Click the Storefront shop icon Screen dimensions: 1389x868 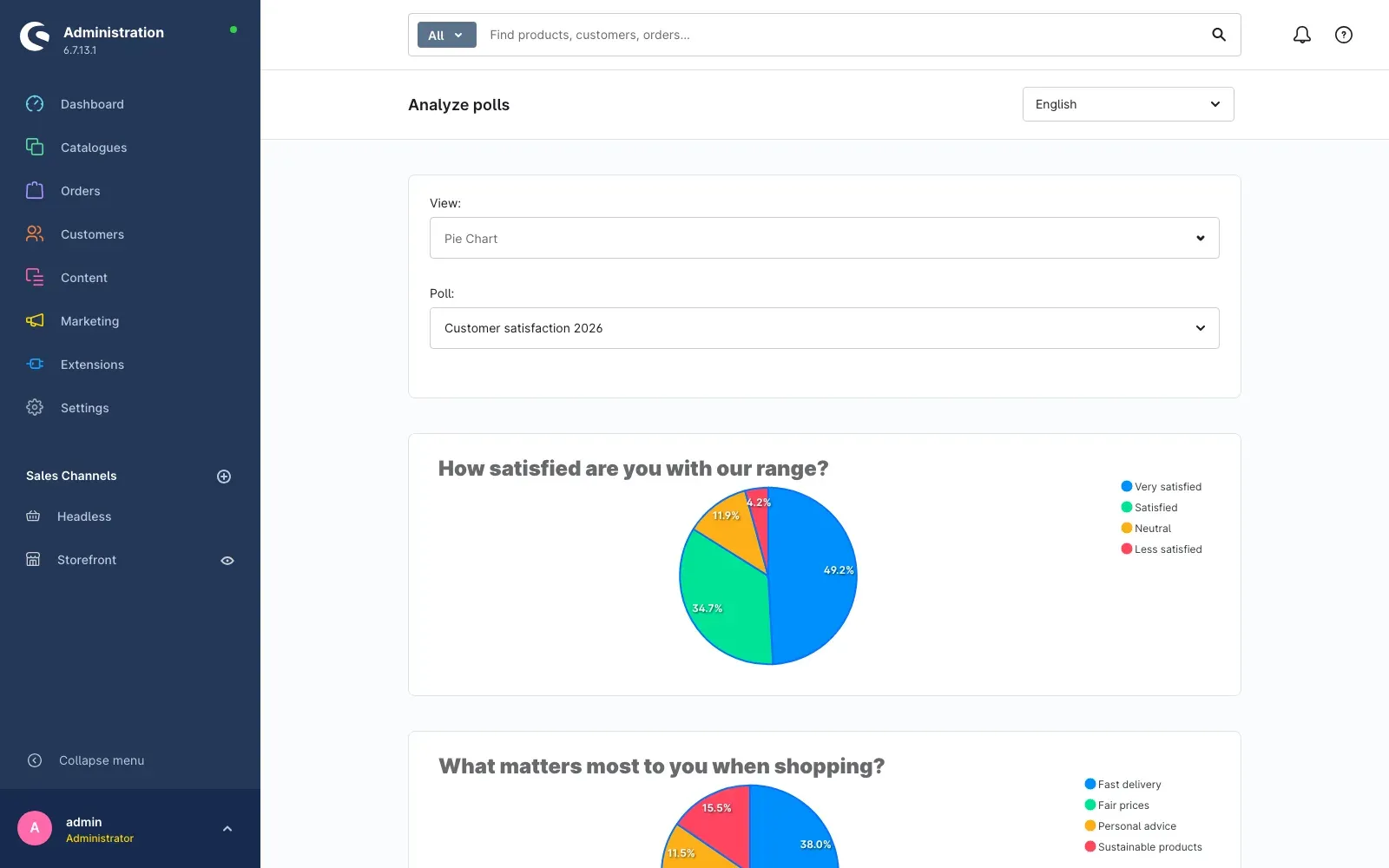coord(33,560)
